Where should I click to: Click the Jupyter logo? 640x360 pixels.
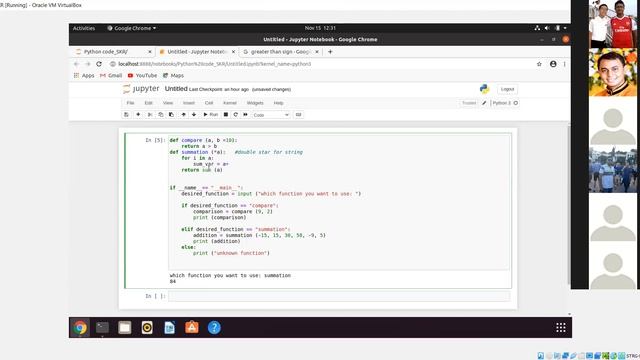click(x=141, y=89)
